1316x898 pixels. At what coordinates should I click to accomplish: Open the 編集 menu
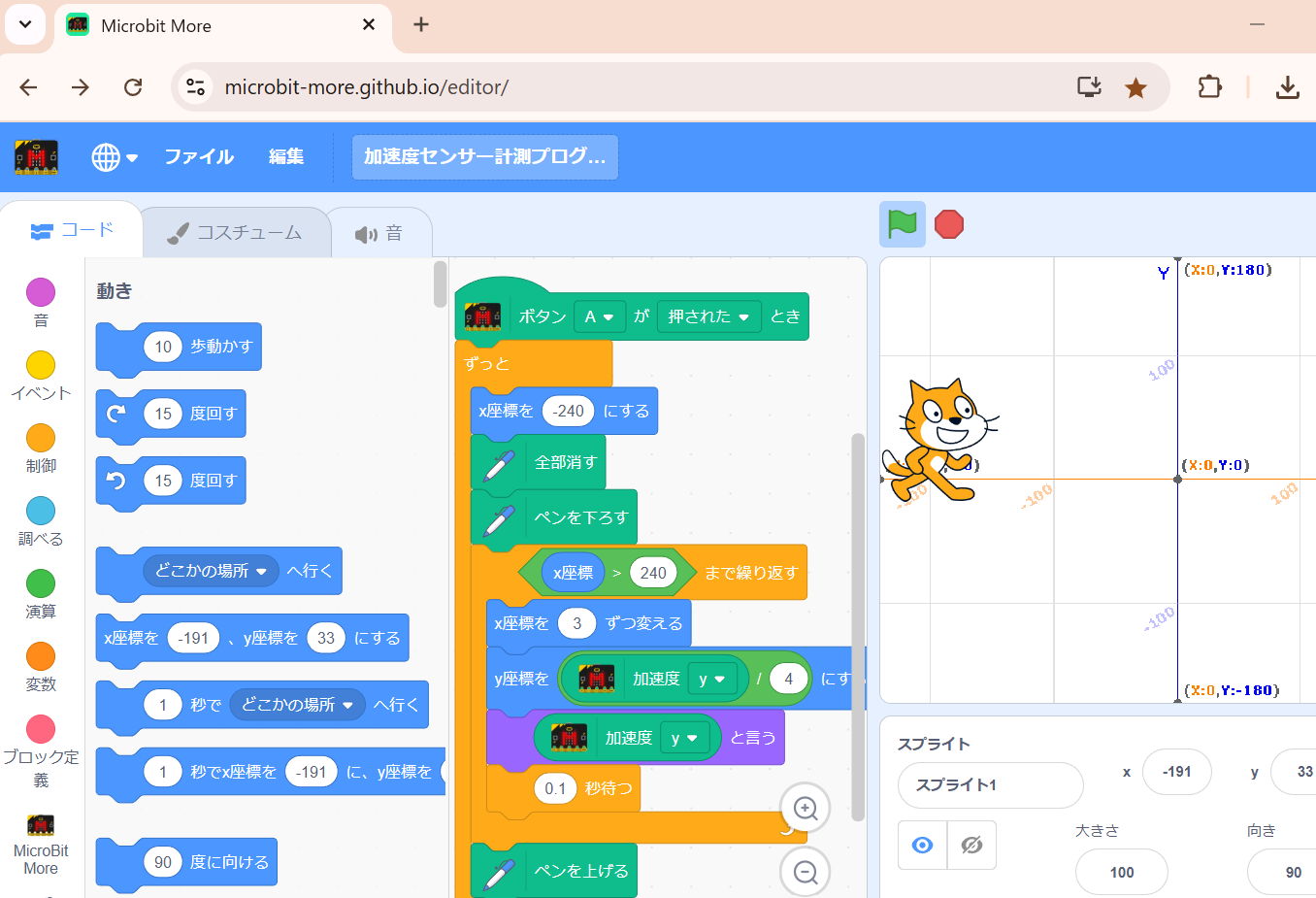286,156
